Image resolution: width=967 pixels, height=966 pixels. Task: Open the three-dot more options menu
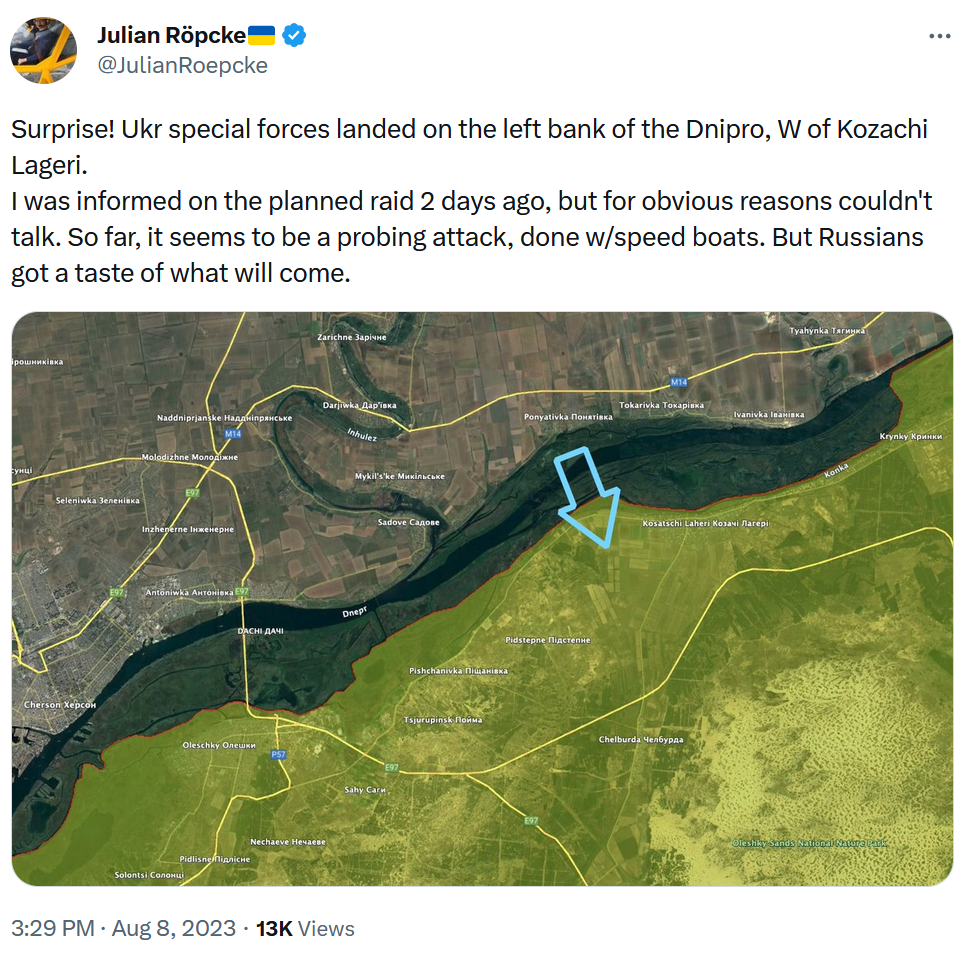pos(939,36)
